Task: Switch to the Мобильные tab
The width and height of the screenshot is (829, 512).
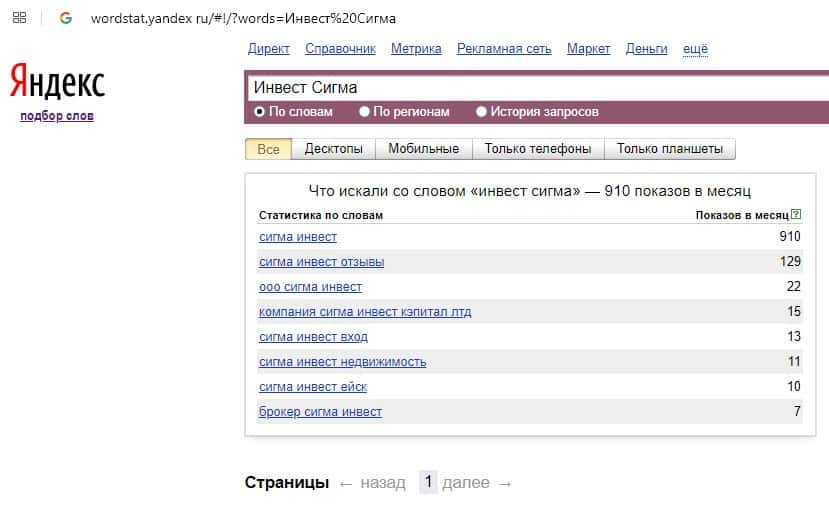Action: point(423,149)
